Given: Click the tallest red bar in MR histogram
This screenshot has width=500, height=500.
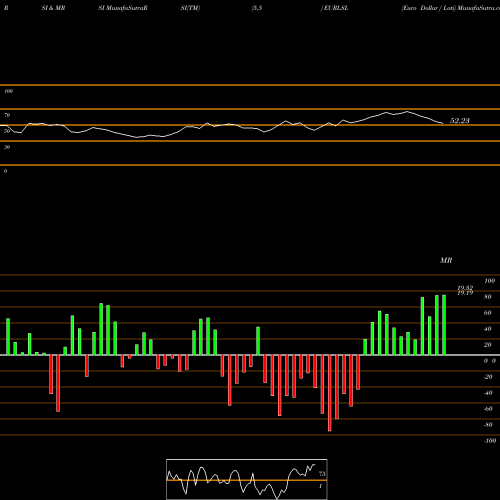Looking at the screenshot, I should [x=330, y=393].
